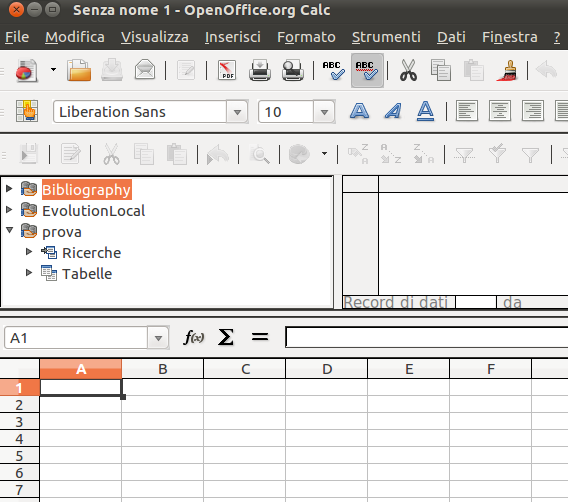The image size is (568, 502).
Task: Toggle Bold formatting
Action: point(359,111)
